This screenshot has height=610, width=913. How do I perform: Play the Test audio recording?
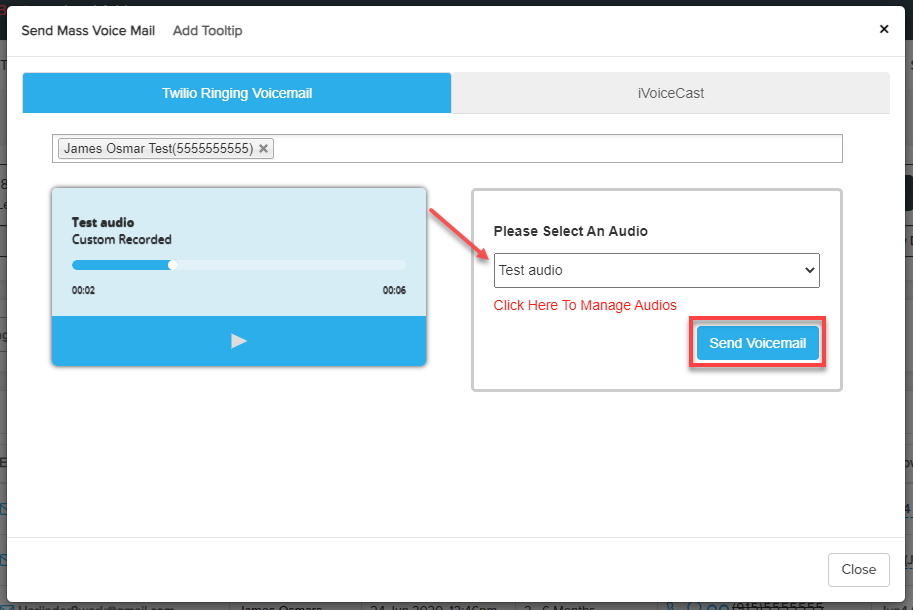point(238,341)
